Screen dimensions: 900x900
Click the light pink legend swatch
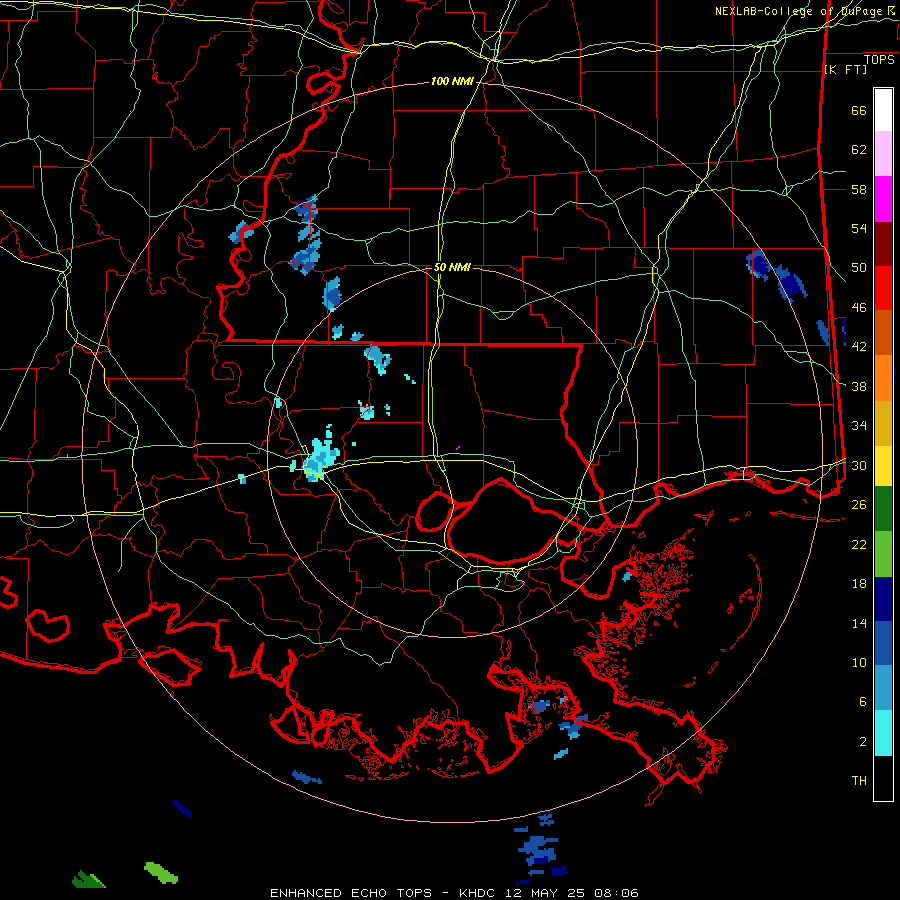pos(883,154)
